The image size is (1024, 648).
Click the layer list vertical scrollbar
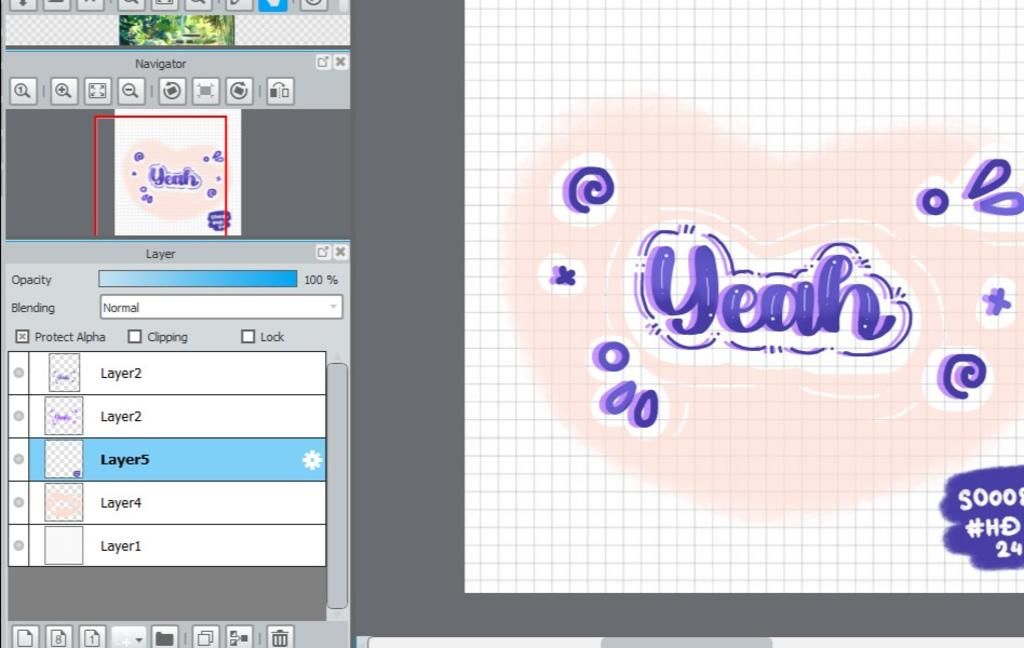tap(337, 485)
